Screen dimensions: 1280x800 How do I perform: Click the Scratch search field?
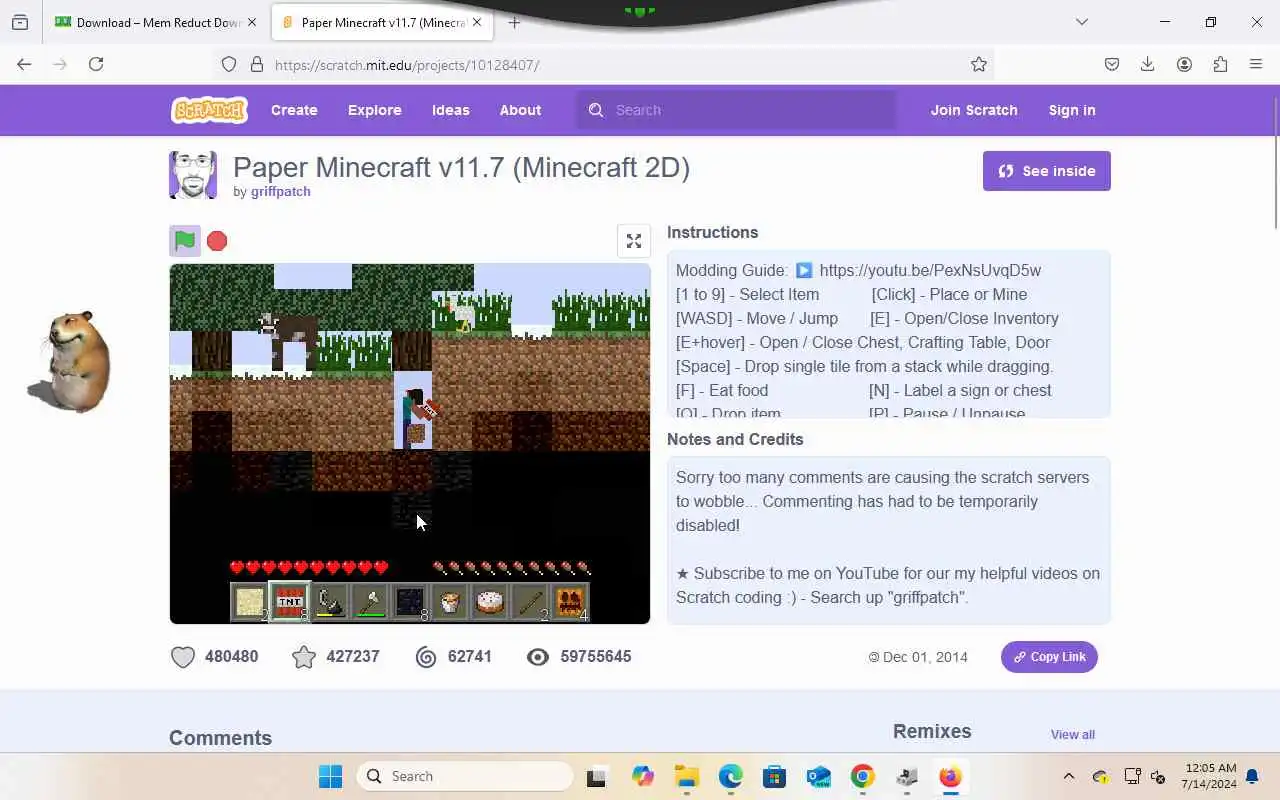point(736,110)
